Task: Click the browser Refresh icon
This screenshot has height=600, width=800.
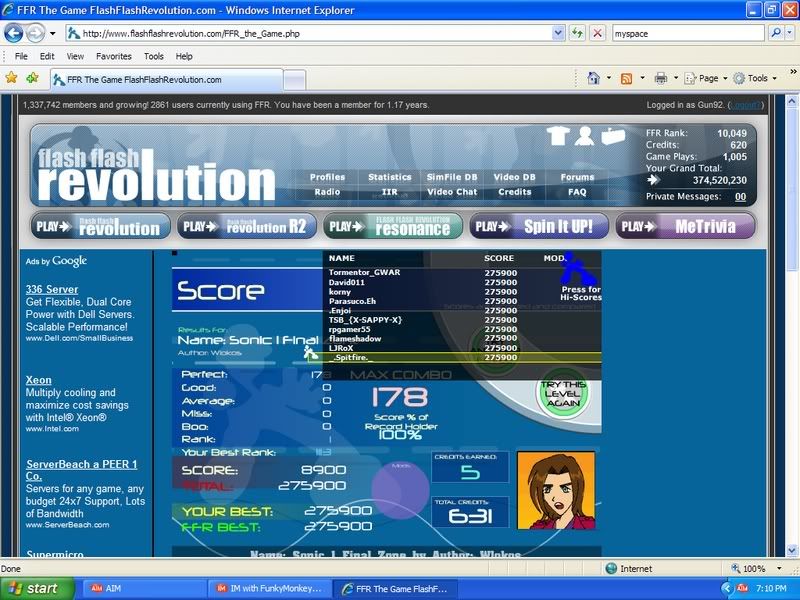Action: [578, 33]
